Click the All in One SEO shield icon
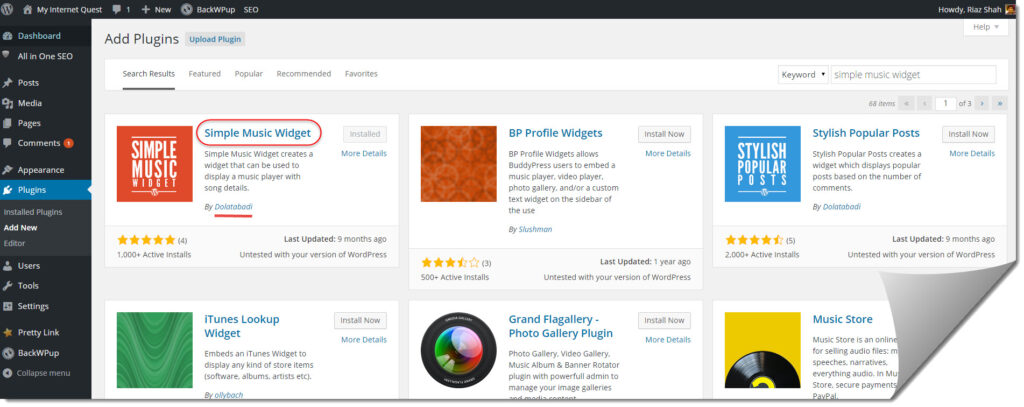This screenshot has height=407, width=1024. 7,56
